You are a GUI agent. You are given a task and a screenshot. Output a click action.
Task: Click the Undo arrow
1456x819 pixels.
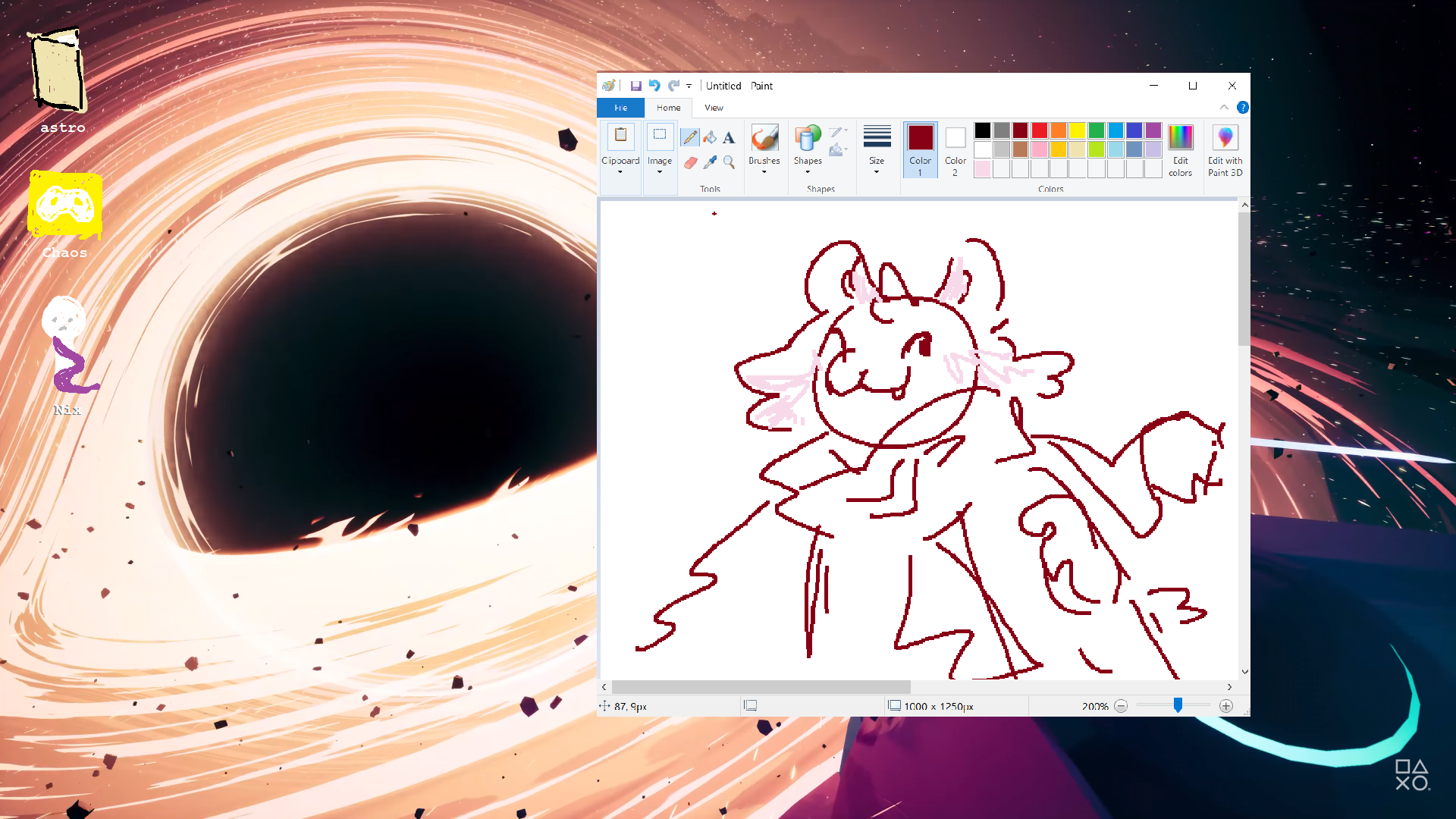click(x=654, y=86)
